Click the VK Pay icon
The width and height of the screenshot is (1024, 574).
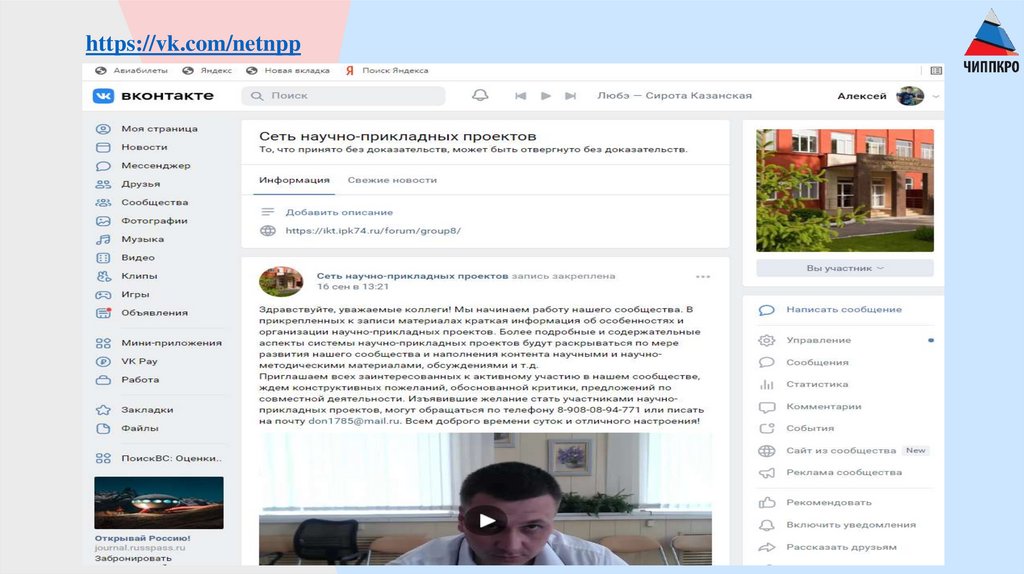click(x=103, y=361)
